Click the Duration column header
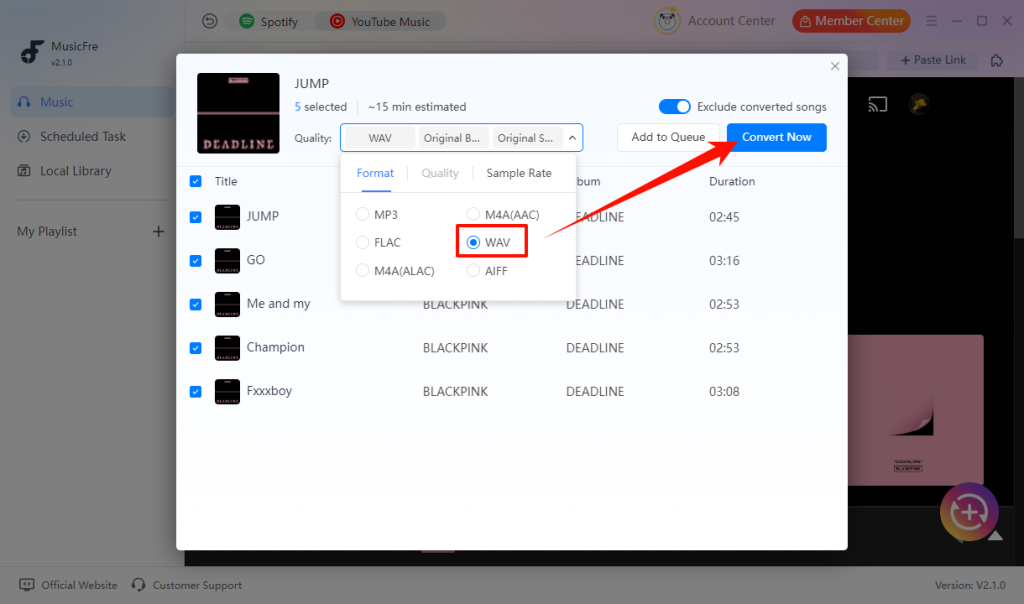Viewport: 1024px width, 604px height. (x=732, y=182)
